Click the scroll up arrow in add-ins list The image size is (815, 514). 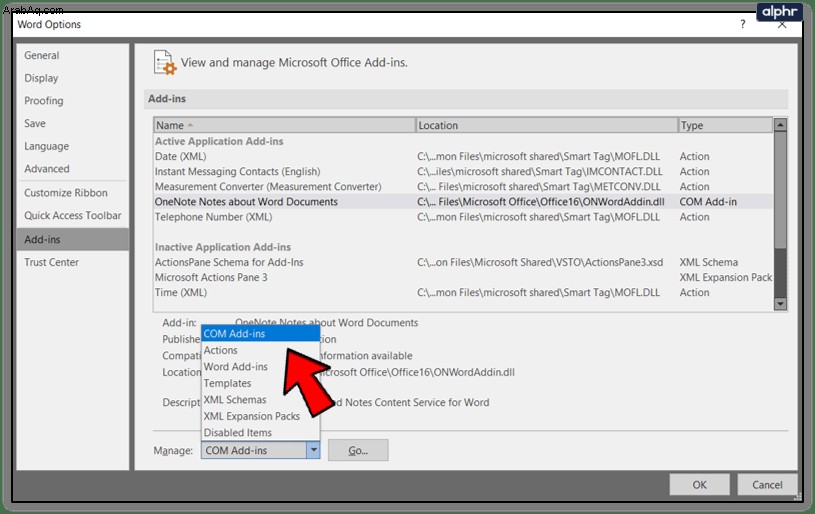click(780, 125)
